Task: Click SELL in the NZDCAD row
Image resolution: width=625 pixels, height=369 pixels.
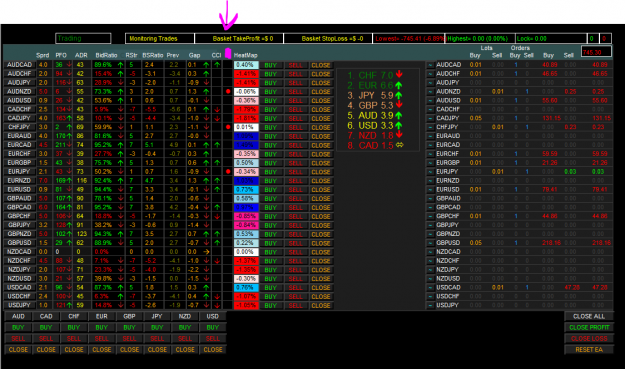Action: 295,252
